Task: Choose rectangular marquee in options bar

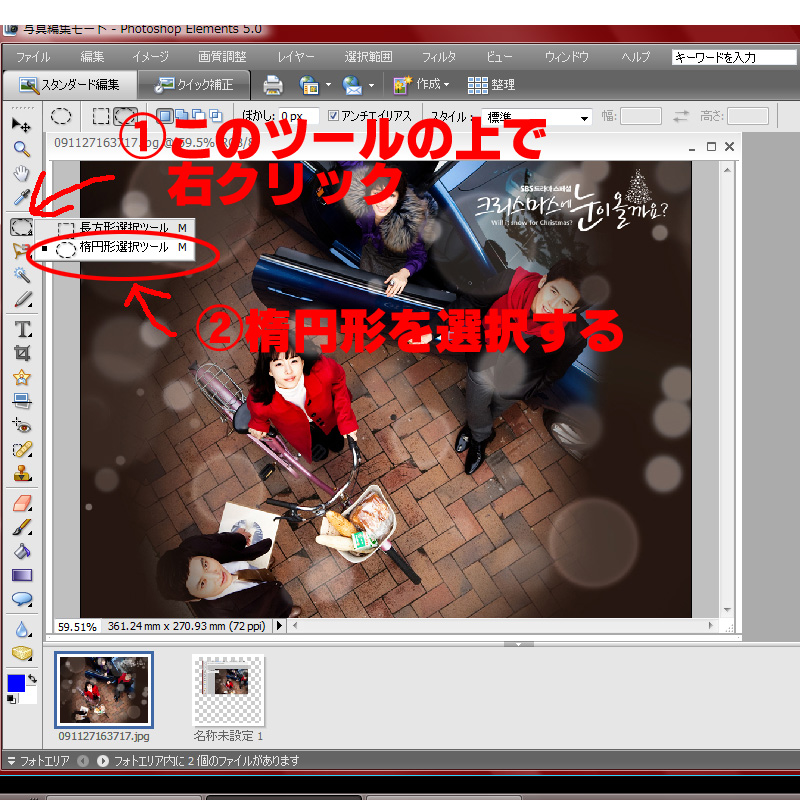Action: (x=101, y=116)
